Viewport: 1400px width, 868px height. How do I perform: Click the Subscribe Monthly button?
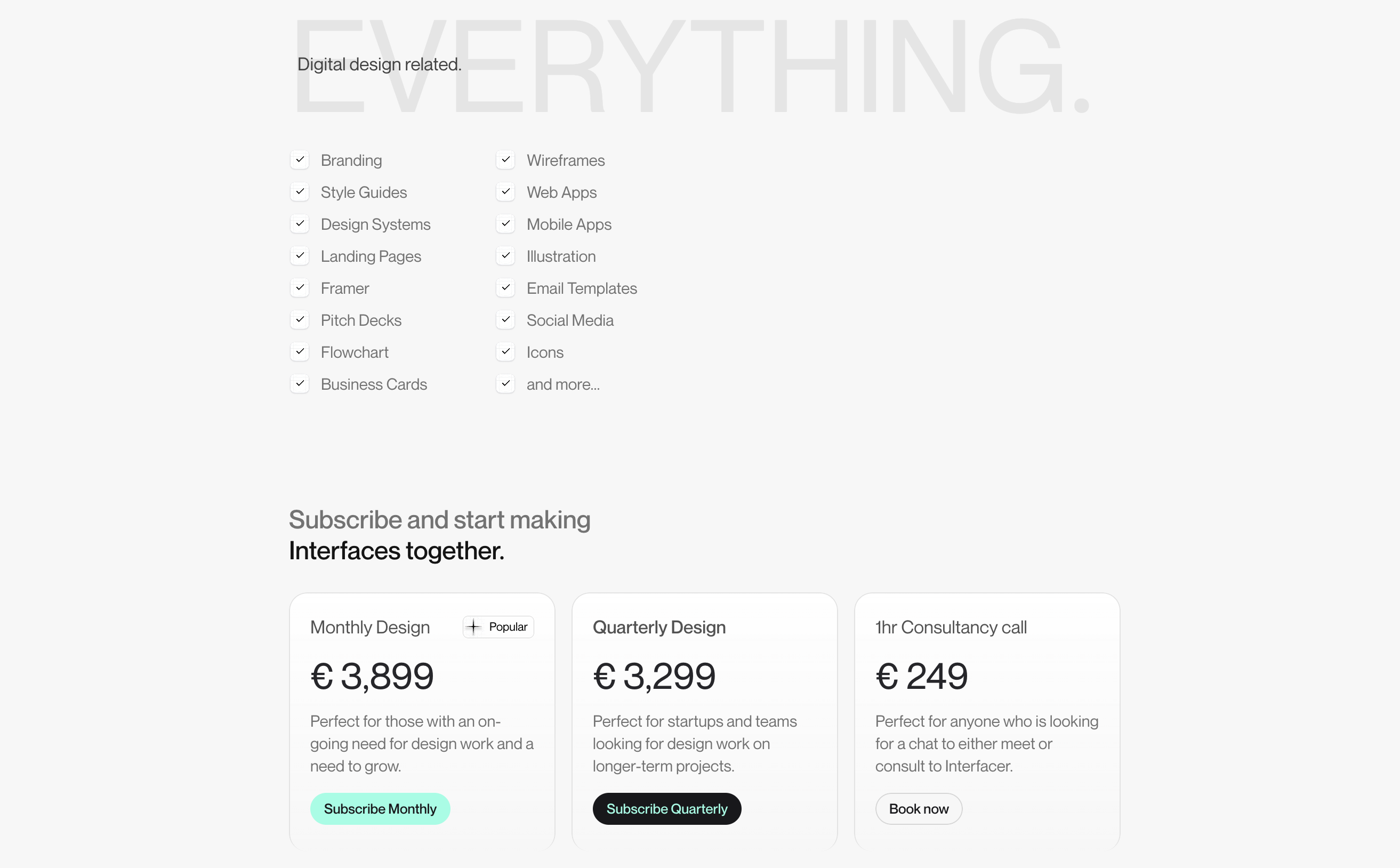point(380,809)
